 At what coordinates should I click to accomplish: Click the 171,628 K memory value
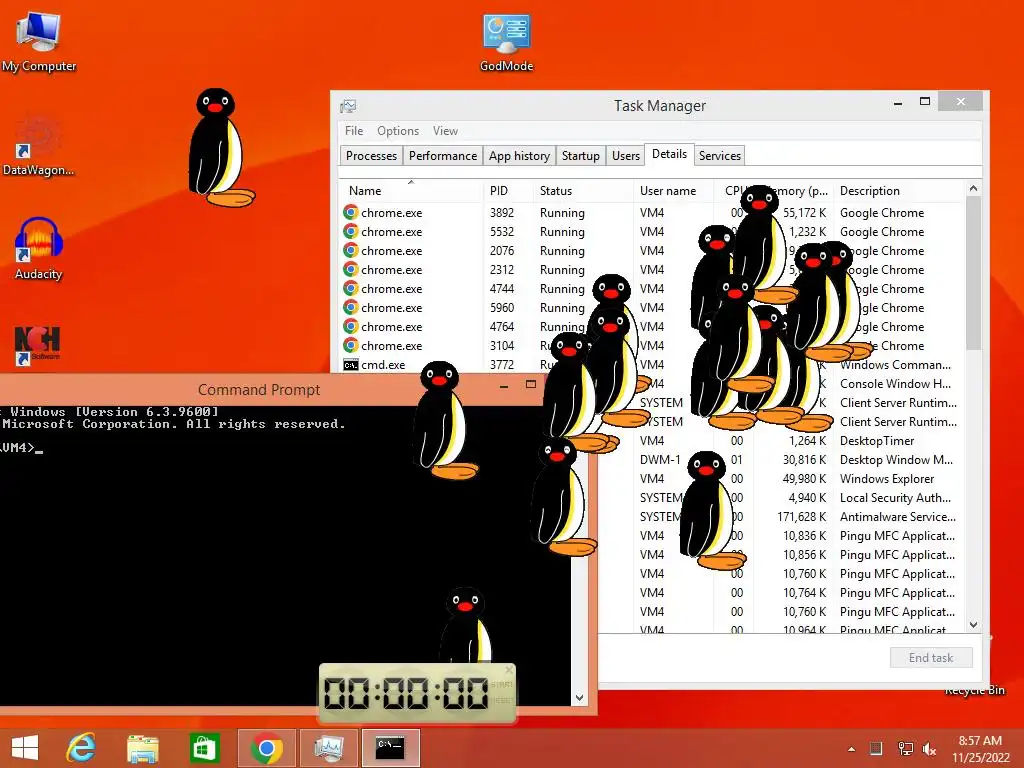801,517
